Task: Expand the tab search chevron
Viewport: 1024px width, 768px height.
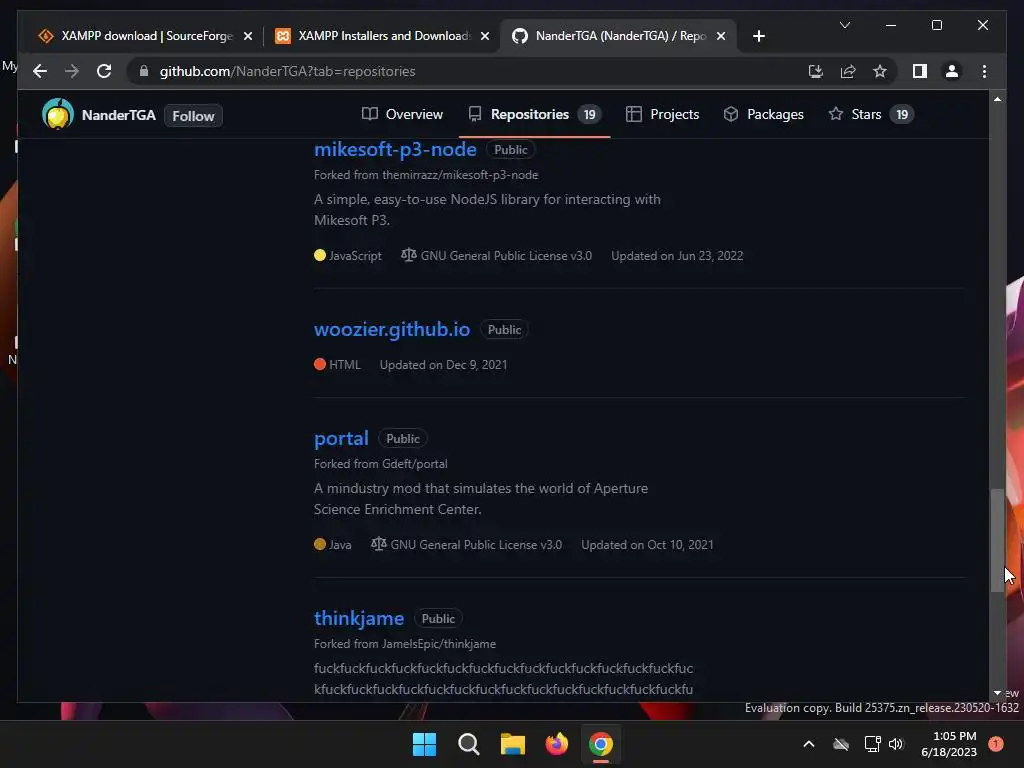Action: 844,25
